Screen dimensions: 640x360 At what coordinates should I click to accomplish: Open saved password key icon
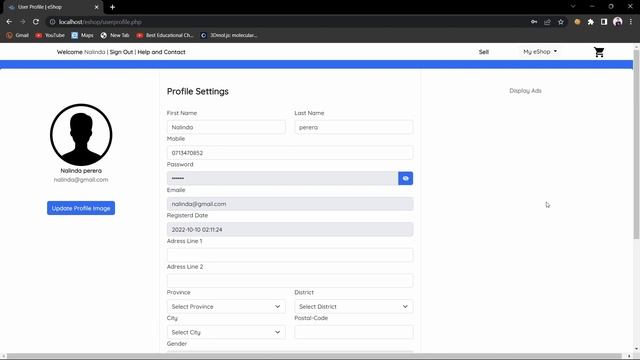point(534,22)
